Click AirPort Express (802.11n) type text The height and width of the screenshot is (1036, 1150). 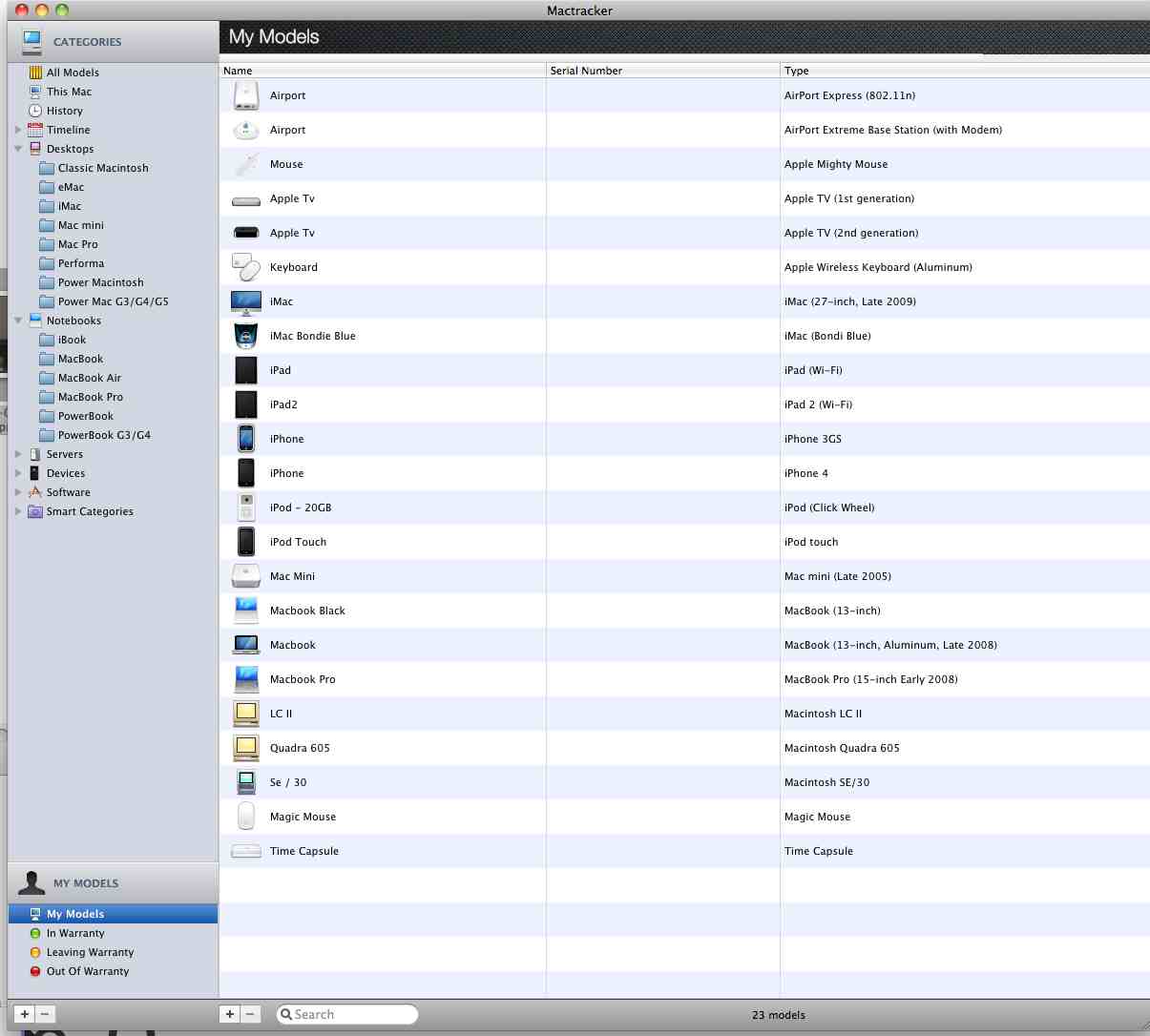coord(849,95)
